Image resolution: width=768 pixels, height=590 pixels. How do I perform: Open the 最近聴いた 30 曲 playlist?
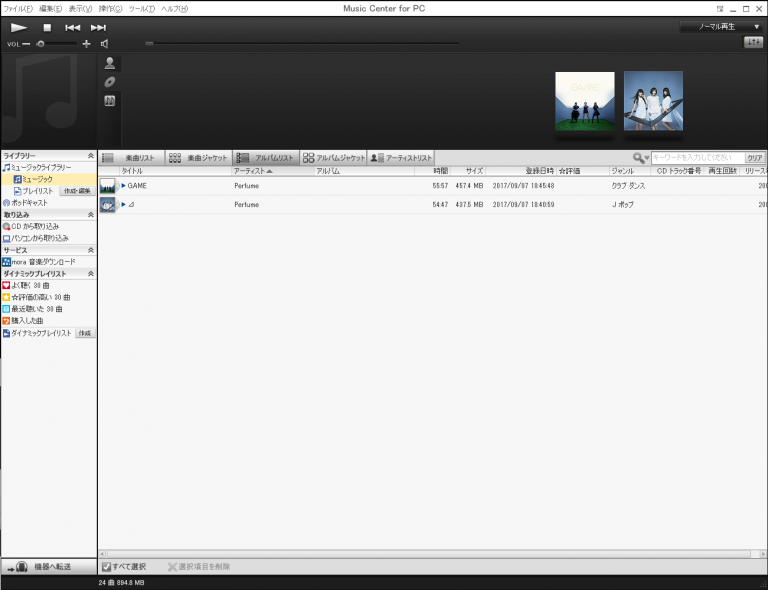(32, 309)
